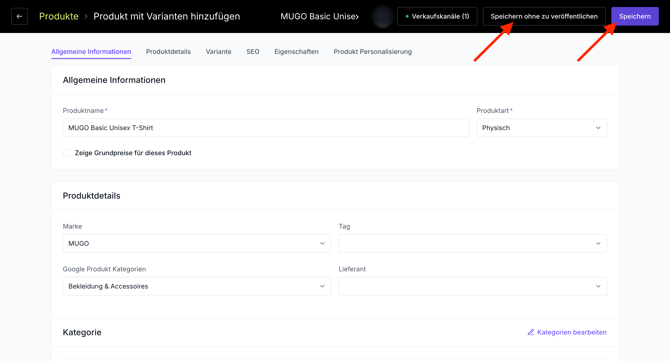This screenshot has width=670, height=361.
Task: Open the Produkt Personalisierung tab
Action: click(x=373, y=52)
